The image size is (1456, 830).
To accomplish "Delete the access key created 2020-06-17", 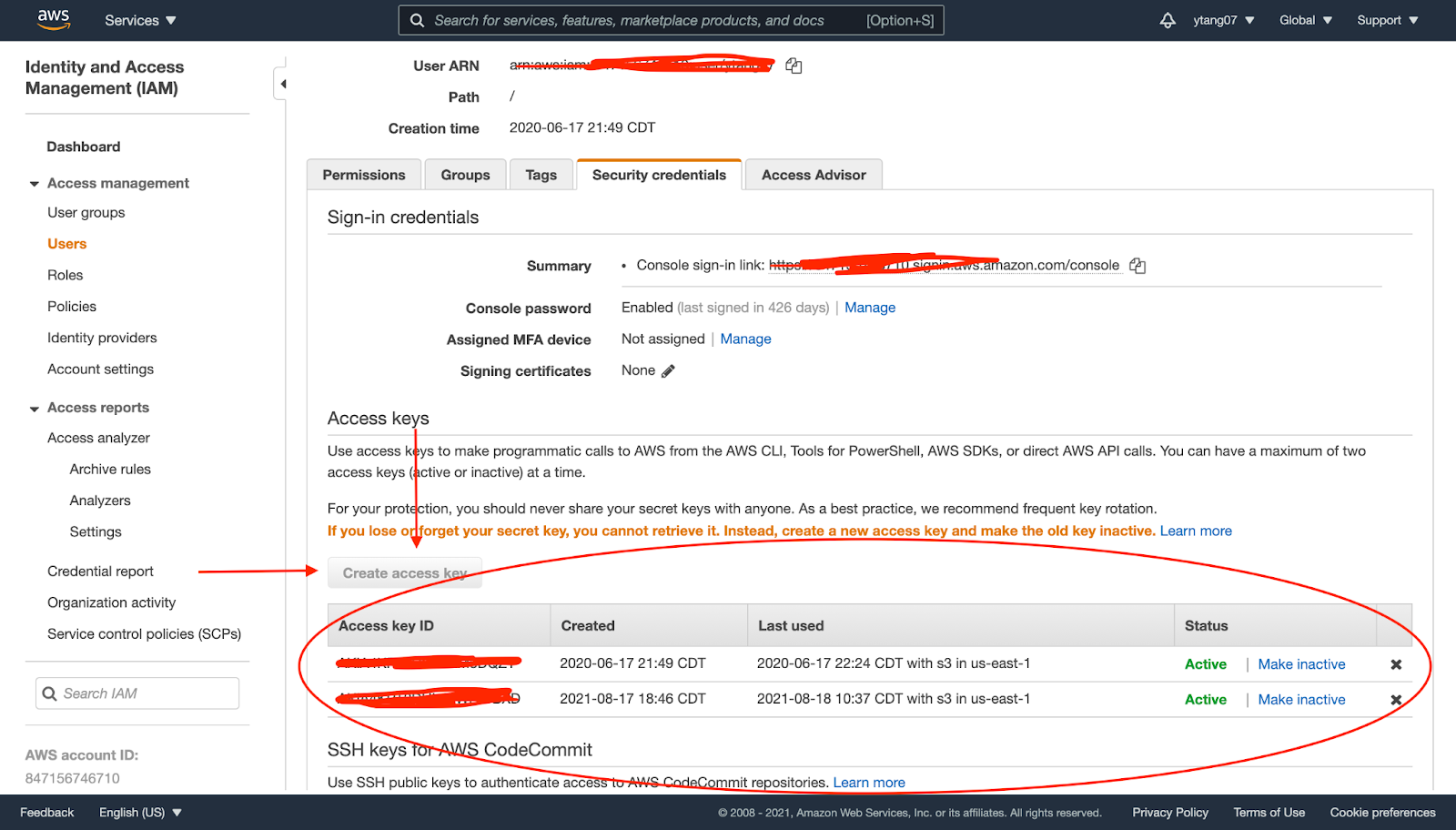I will pos(1396,664).
